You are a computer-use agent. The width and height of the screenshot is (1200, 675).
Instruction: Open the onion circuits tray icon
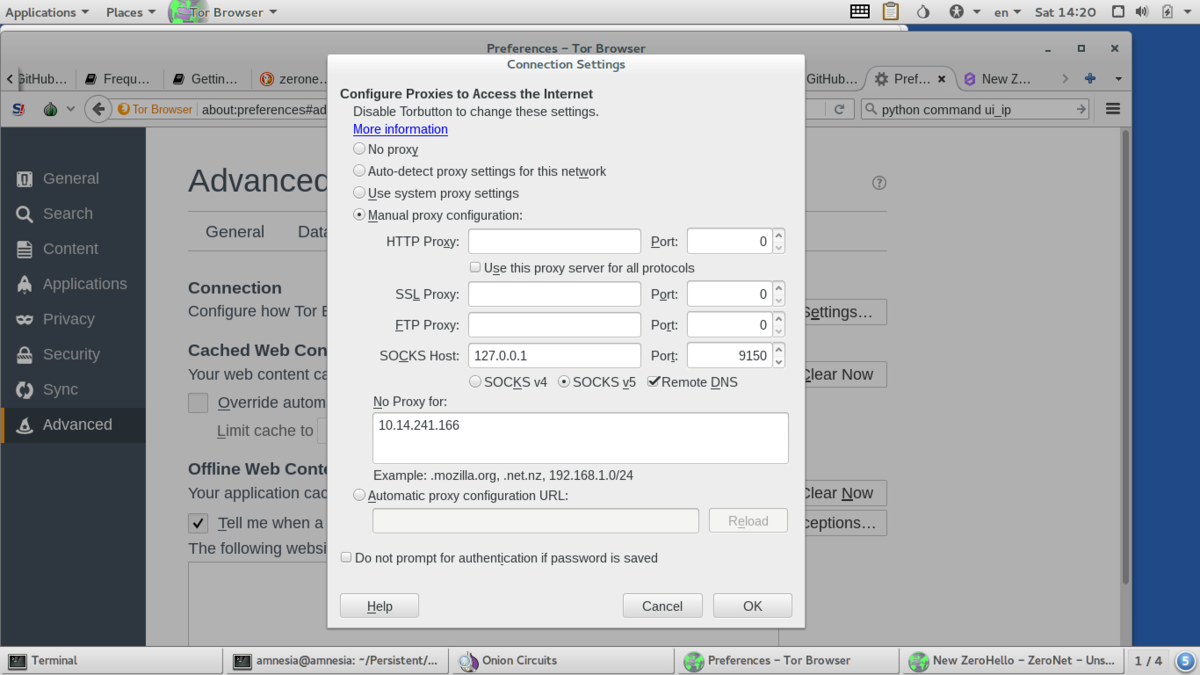point(923,12)
